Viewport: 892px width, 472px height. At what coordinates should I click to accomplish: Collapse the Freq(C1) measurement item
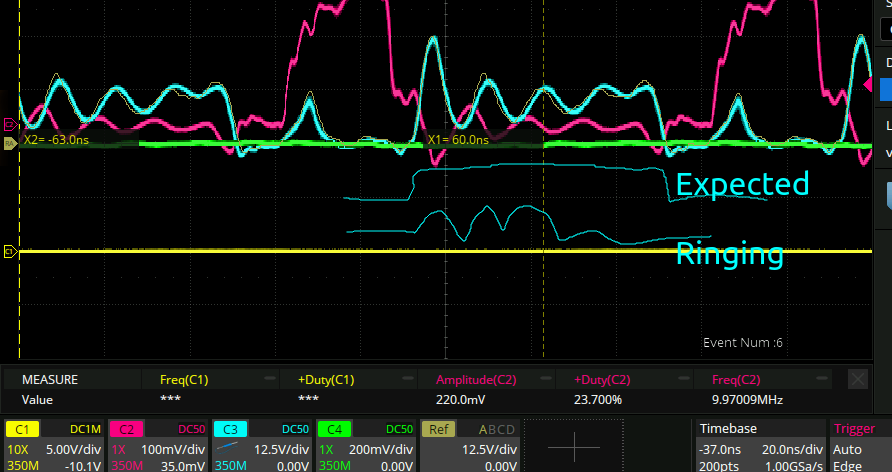click(268, 380)
